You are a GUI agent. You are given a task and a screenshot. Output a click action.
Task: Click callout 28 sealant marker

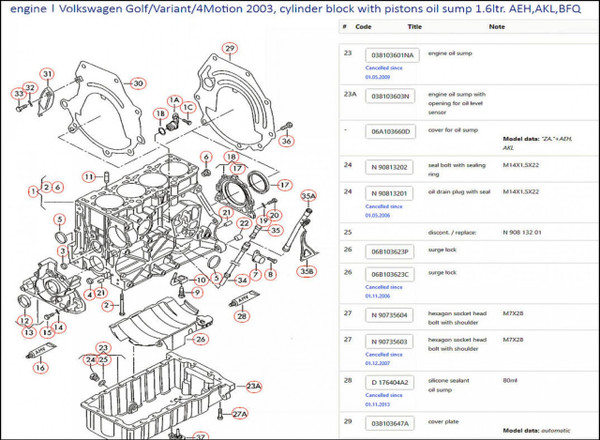tap(241, 315)
